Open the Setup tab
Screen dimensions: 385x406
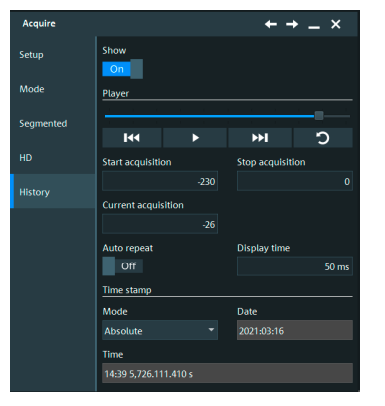tap(53, 55)
